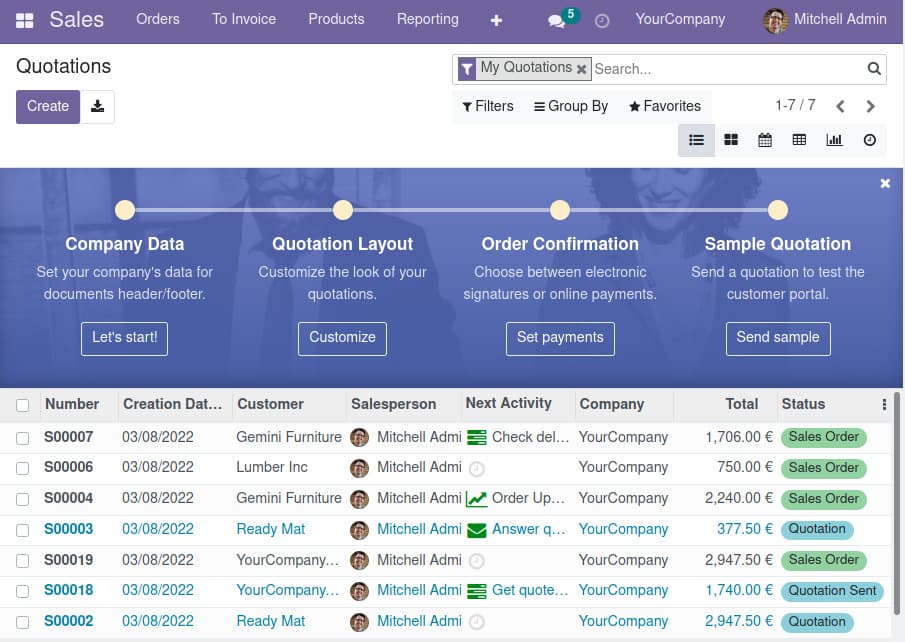
Task: Select checkbox for order S00004
Action: point(23,499)
